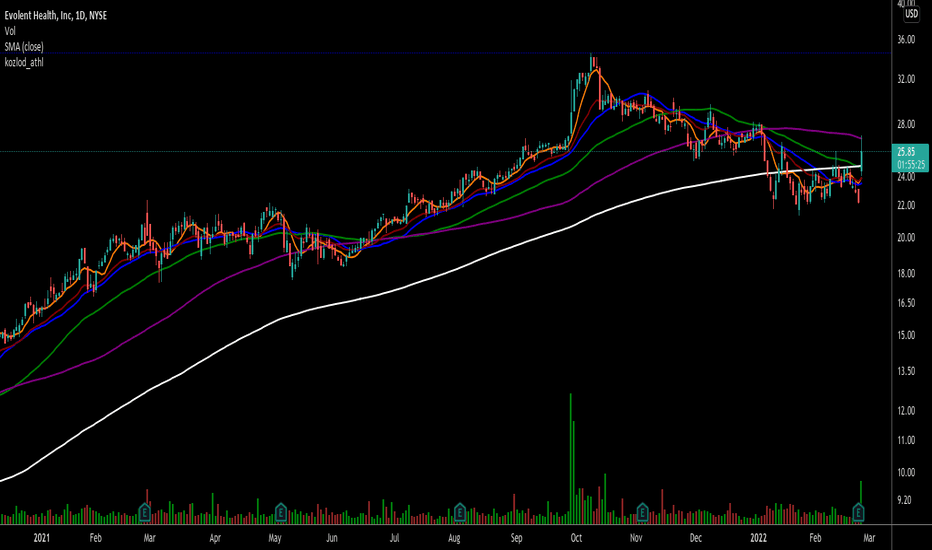Click the earnings marker near November 2021
This screenshot has height=550, width=932.
(642, 511)
